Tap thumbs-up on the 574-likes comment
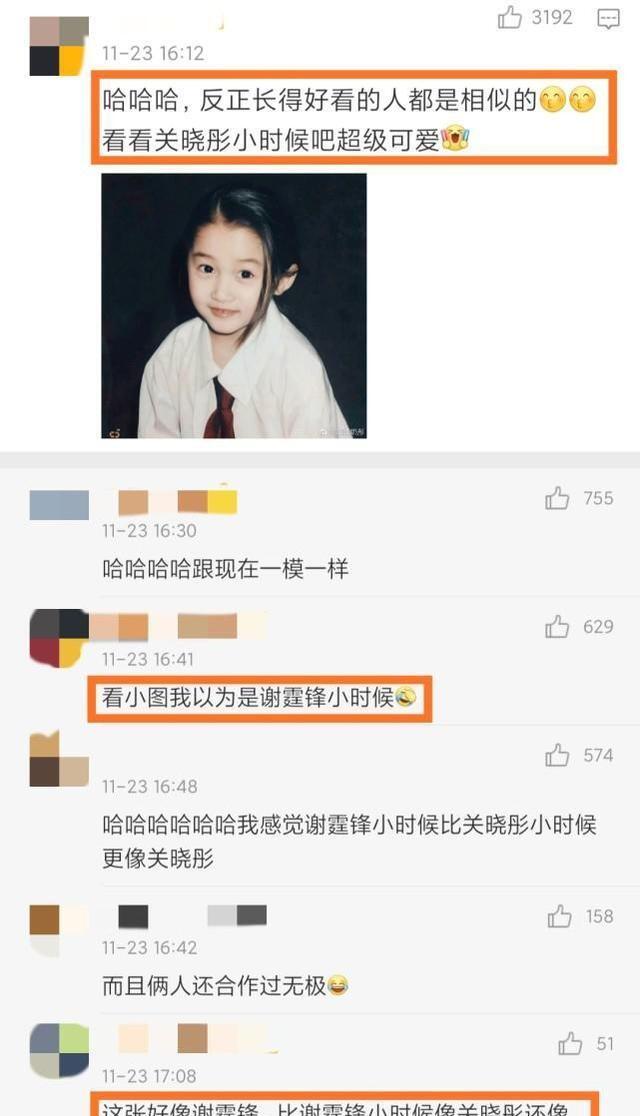This screenshot has height=1116, width=640. (557, 755)
